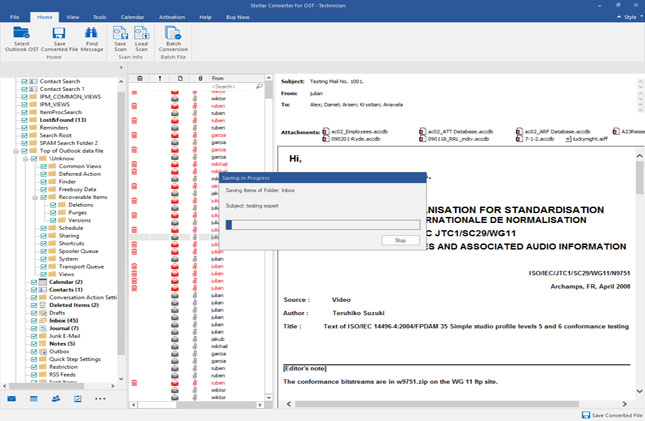Viewport: 645px width, 421px height.
Task: Toggle checkbox for Inbox (45)
Action: pos(34,321)
